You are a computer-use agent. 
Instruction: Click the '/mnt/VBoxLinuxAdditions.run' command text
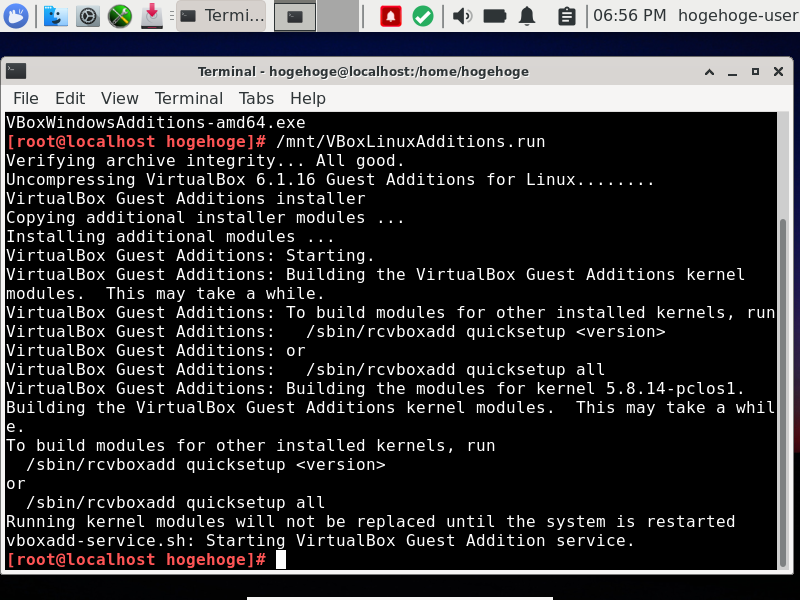coord(411,141)
